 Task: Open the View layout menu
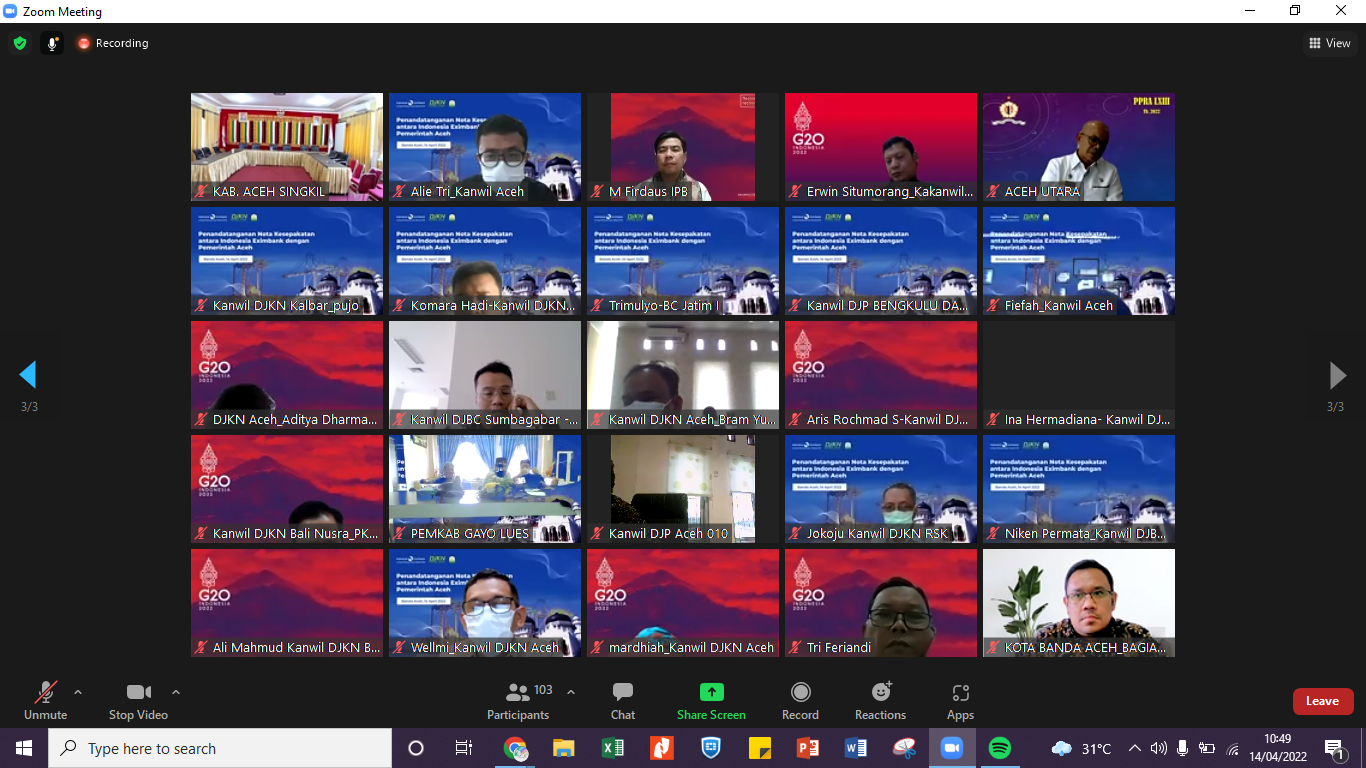point(1329,43)
